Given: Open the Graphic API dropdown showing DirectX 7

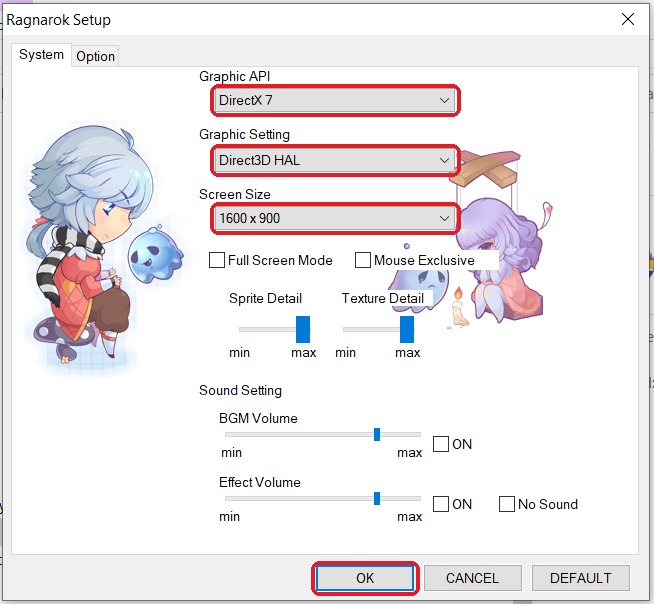Looking at the screenshot, I should tap(335, 100).
